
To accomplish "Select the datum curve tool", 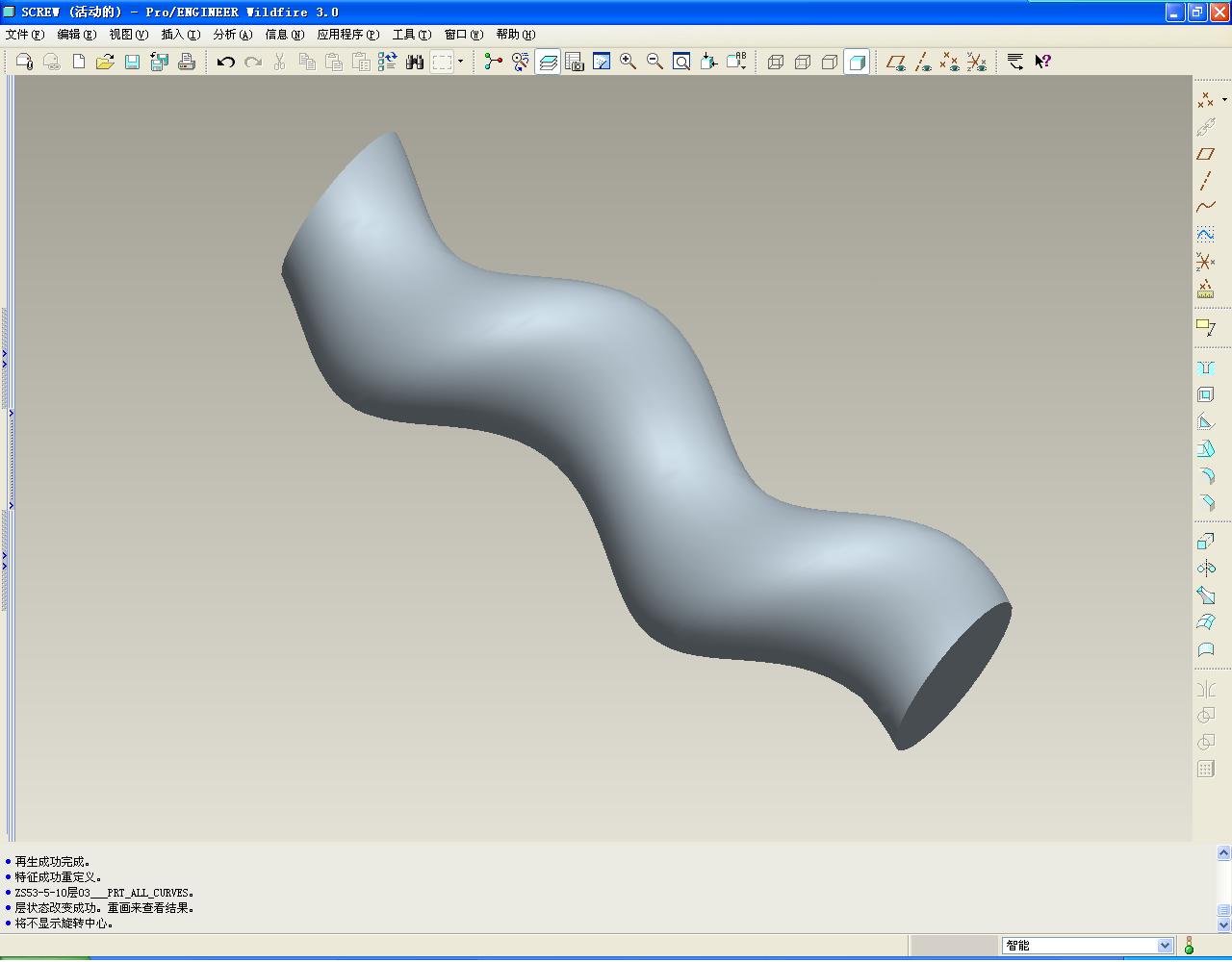I will (x=1205, y=207).
